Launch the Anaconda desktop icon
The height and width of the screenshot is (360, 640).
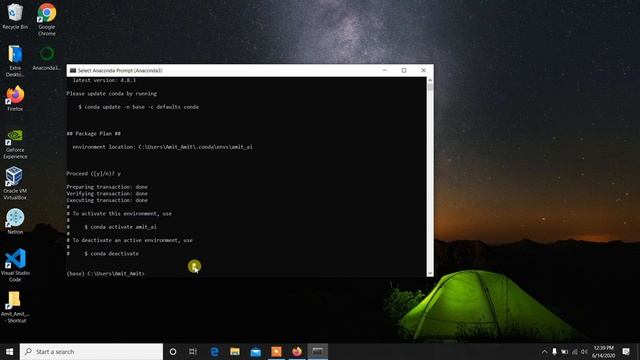click(47, 58)
